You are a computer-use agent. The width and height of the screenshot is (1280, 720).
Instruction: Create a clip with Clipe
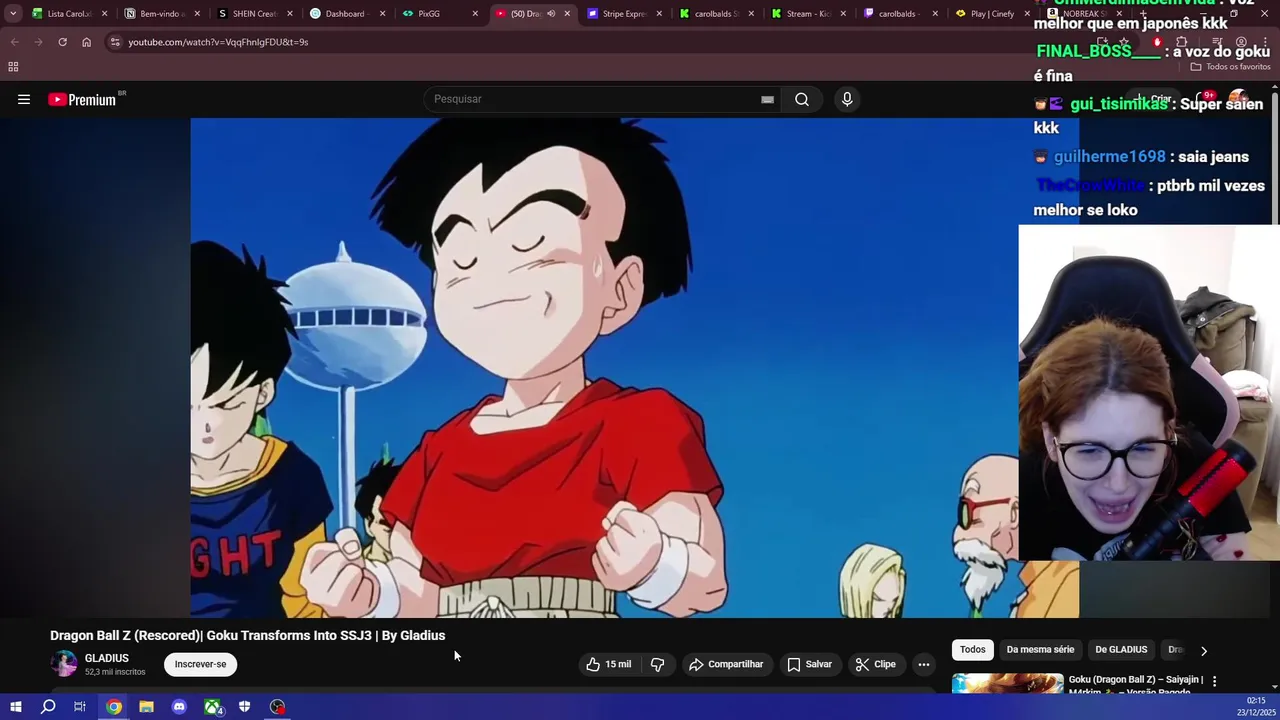(x=876, y=664)
